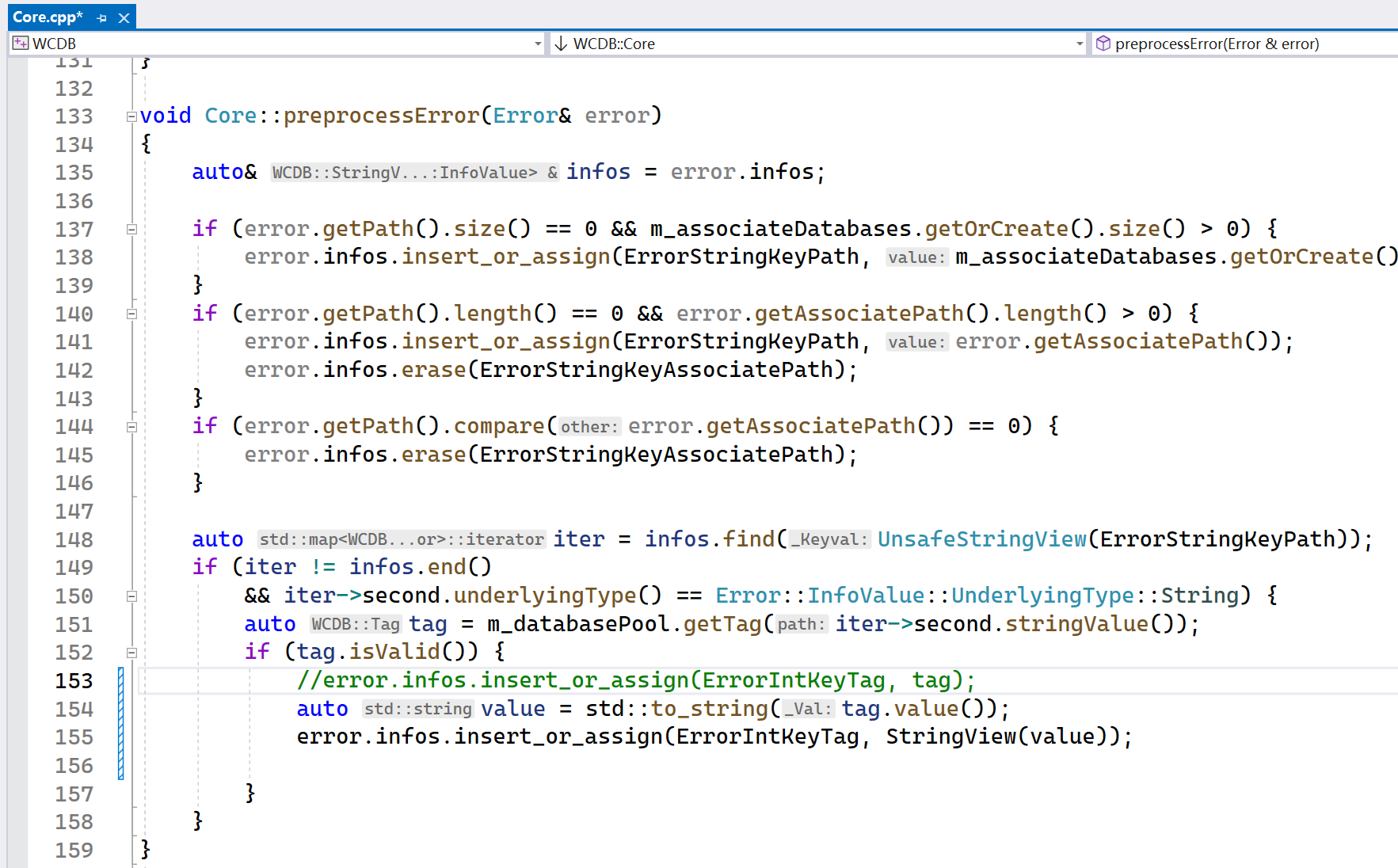Image resolution: width=1398 pixels, height=868 pixels.
Task: Click the collapsed type hint 'WCDB::StringV...:InfoValue> &' on line 135
Action: click(x=412, y=172)
